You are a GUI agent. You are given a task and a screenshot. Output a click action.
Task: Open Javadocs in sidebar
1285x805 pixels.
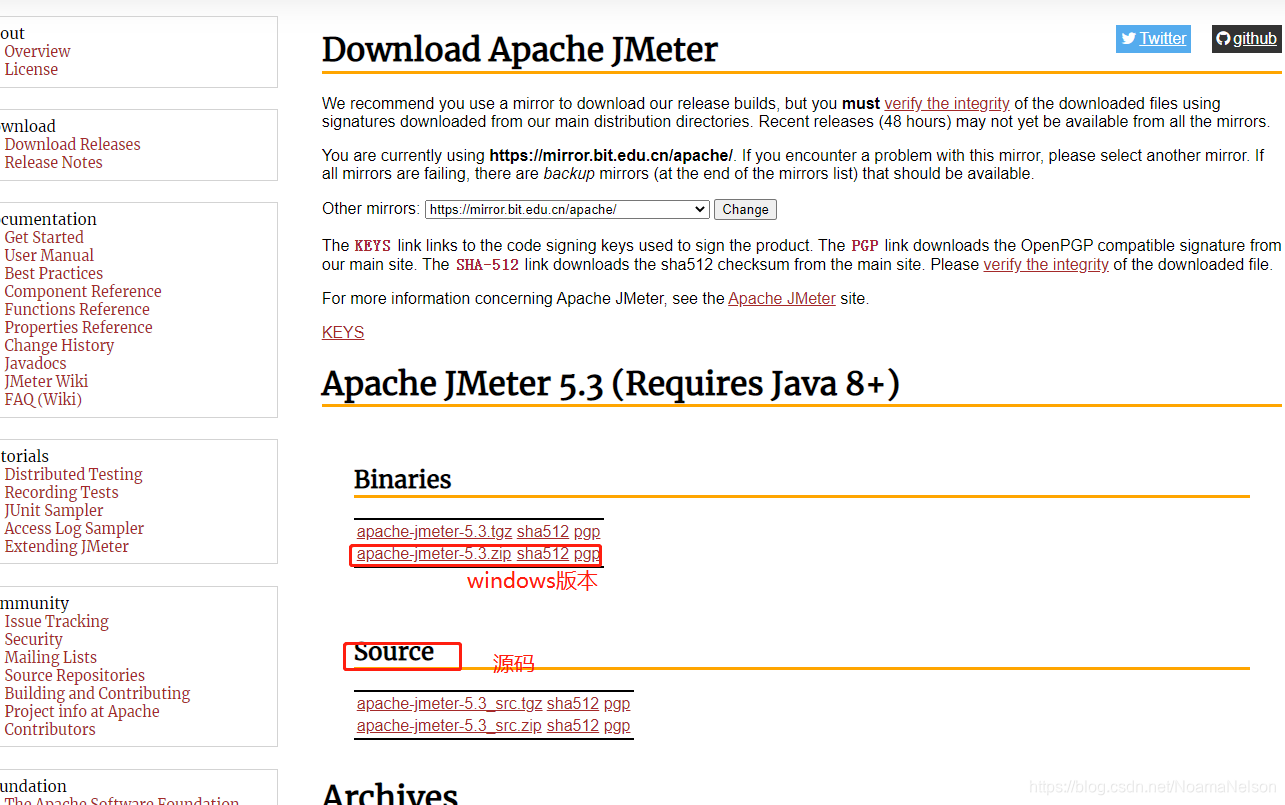[x=35, y=363]
